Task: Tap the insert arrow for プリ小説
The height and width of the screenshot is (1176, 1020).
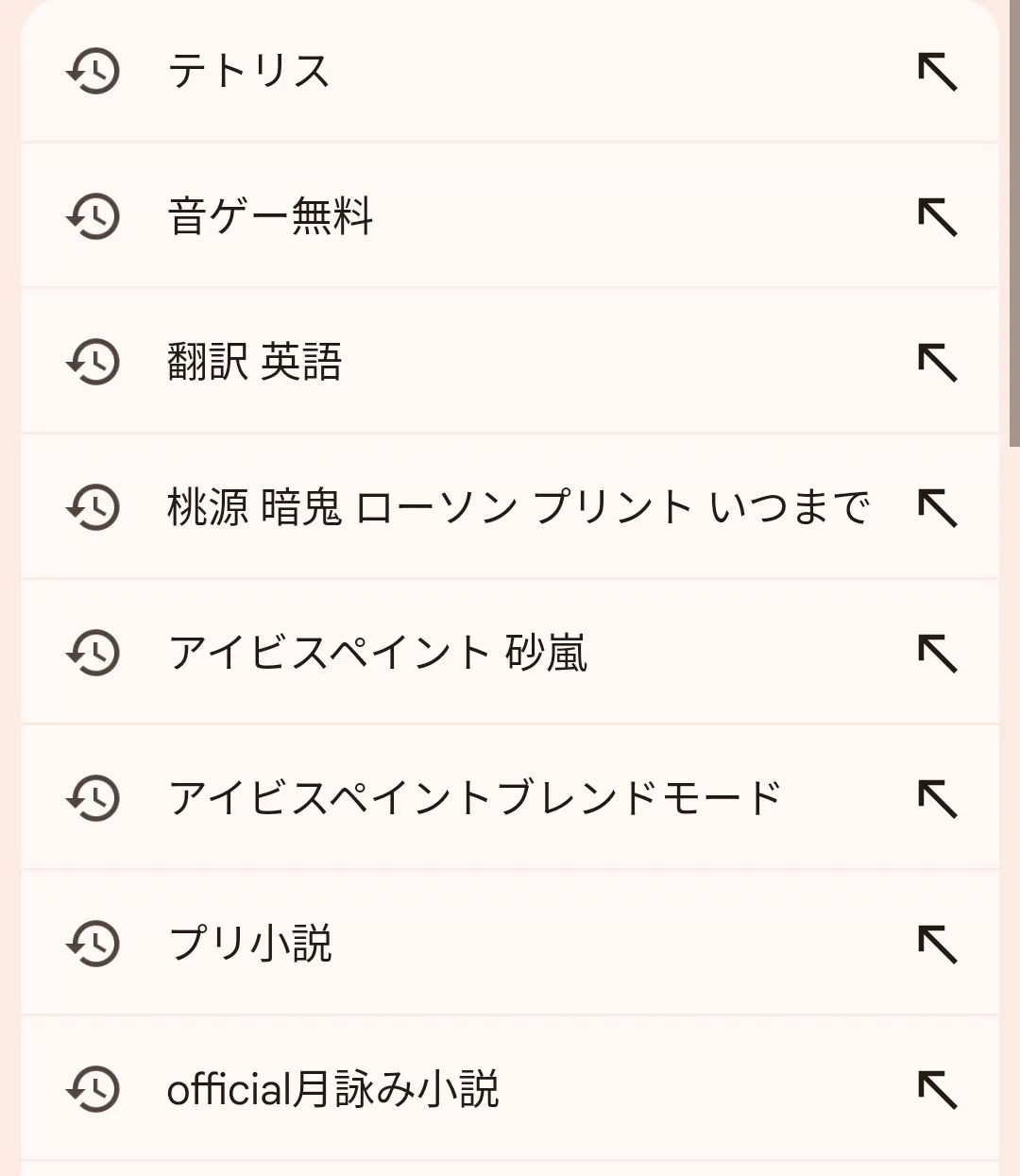Action: [x=938, y=945]
